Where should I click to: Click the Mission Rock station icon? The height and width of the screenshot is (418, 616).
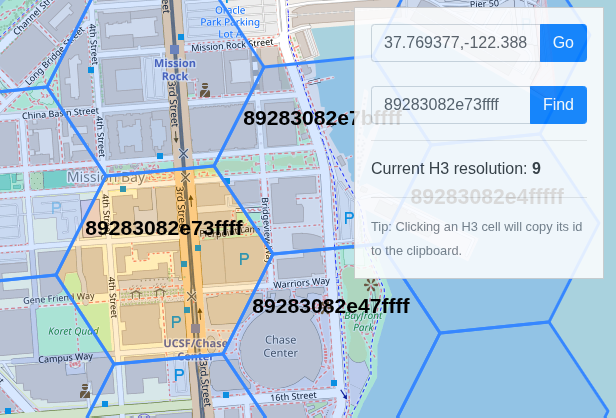click(x=175, y=48)
